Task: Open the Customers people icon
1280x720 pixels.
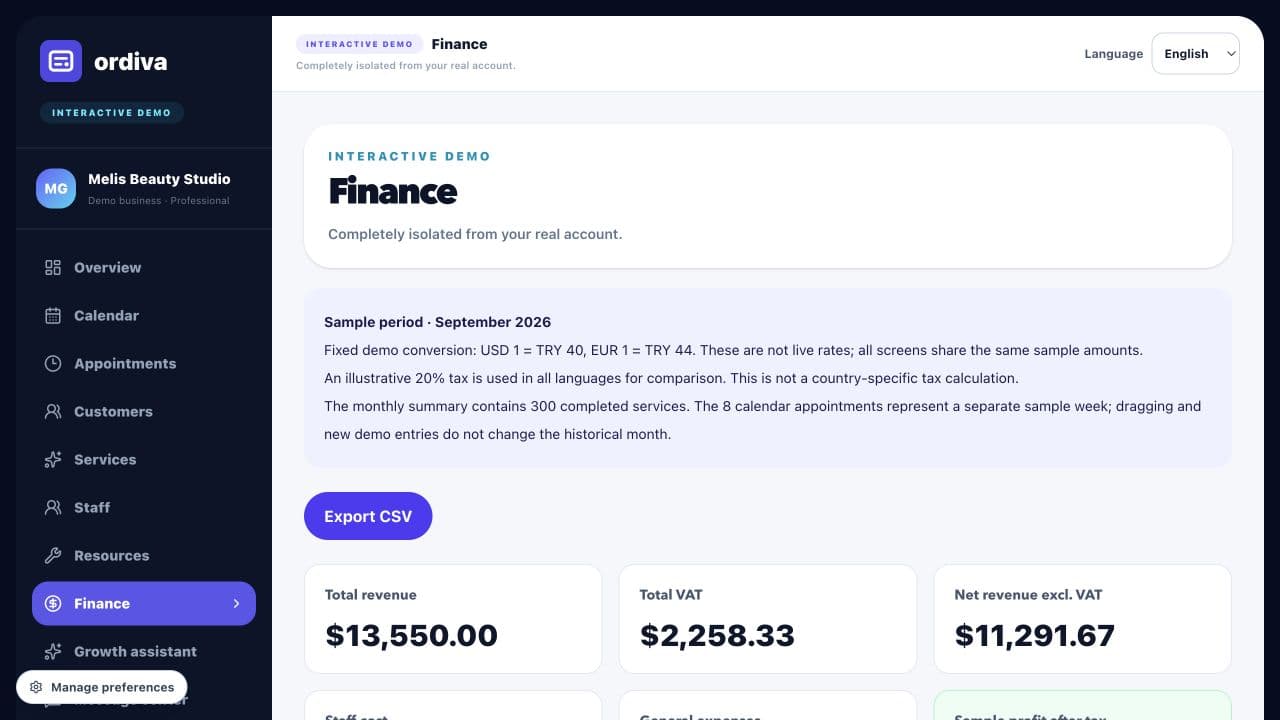Action: click(x=53, y=411)
